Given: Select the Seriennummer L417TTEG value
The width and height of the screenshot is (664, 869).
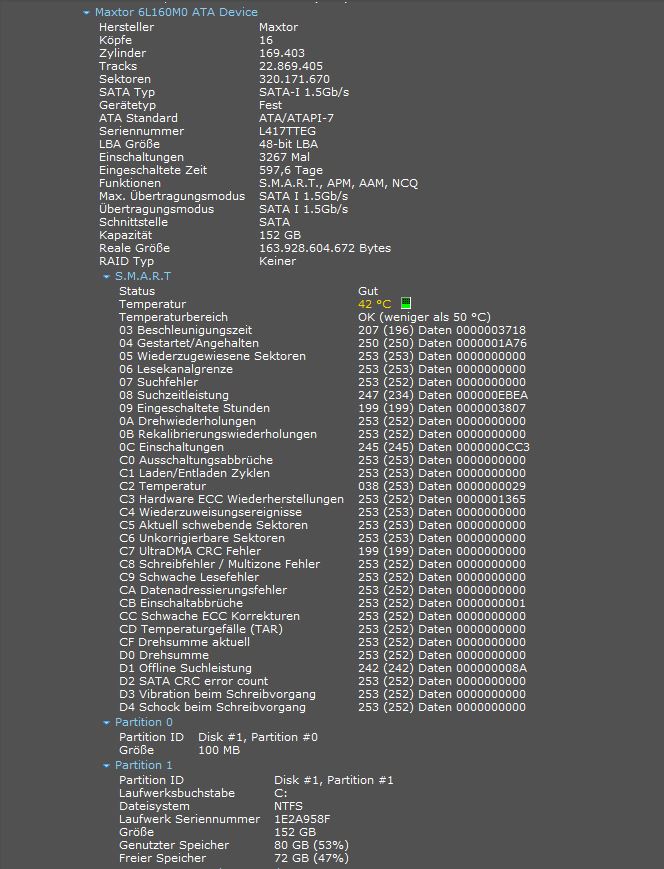Looking at the screenshot, I should point(287,131).
